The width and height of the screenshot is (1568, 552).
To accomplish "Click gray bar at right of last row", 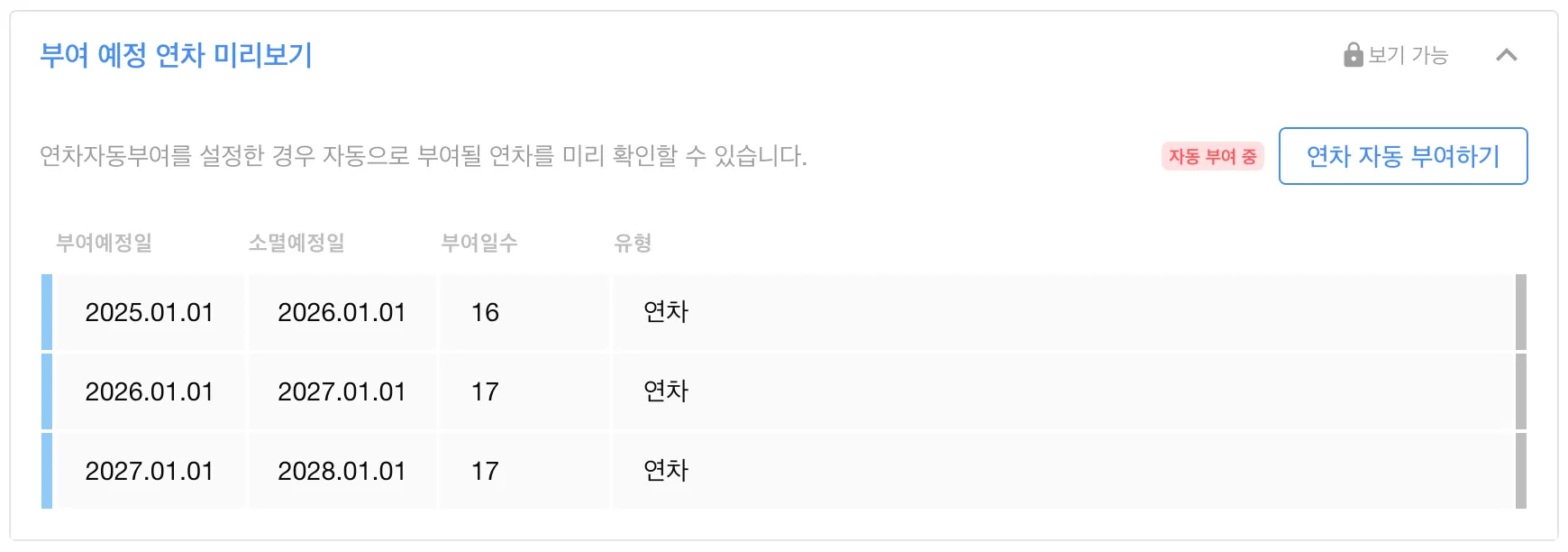I will [x=1521, y=471].
